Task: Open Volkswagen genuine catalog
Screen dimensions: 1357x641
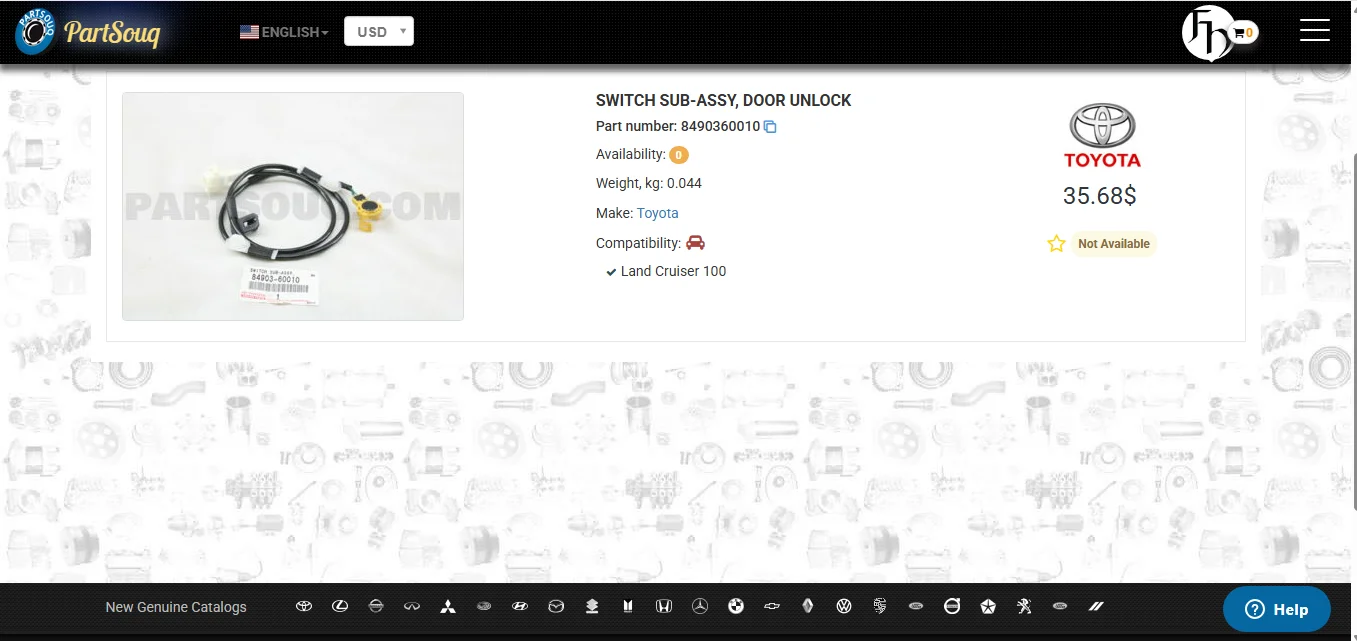Action: (x=844, y=606)
